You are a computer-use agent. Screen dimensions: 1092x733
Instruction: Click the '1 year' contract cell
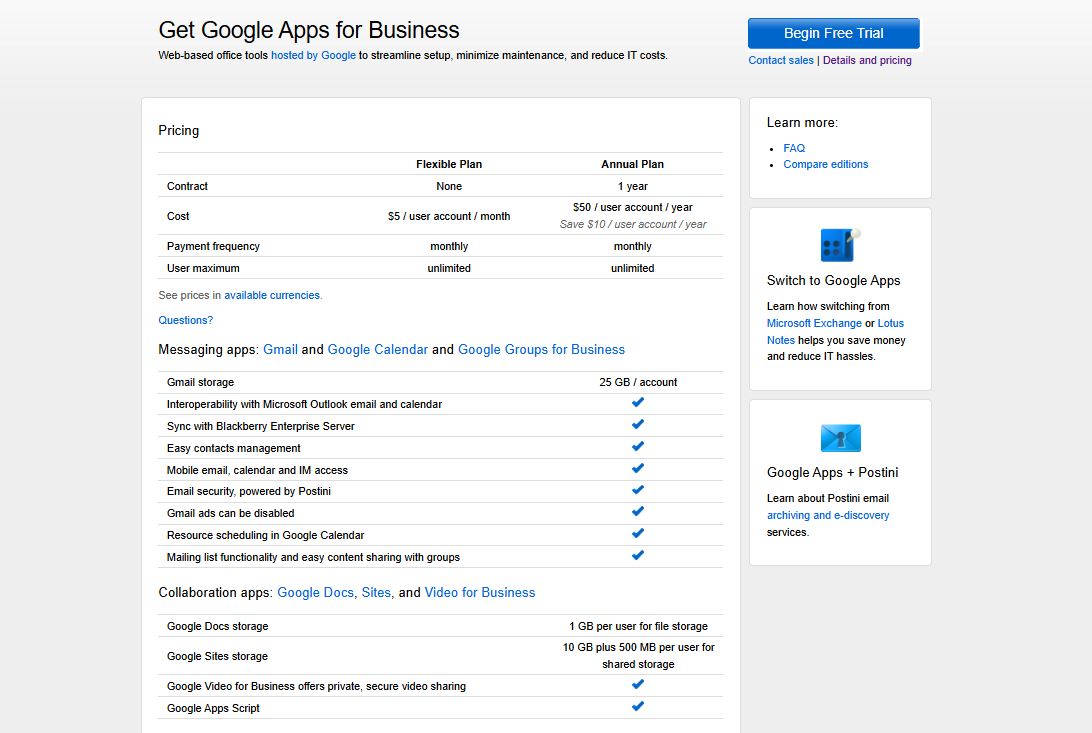click(x=632, y=187)
